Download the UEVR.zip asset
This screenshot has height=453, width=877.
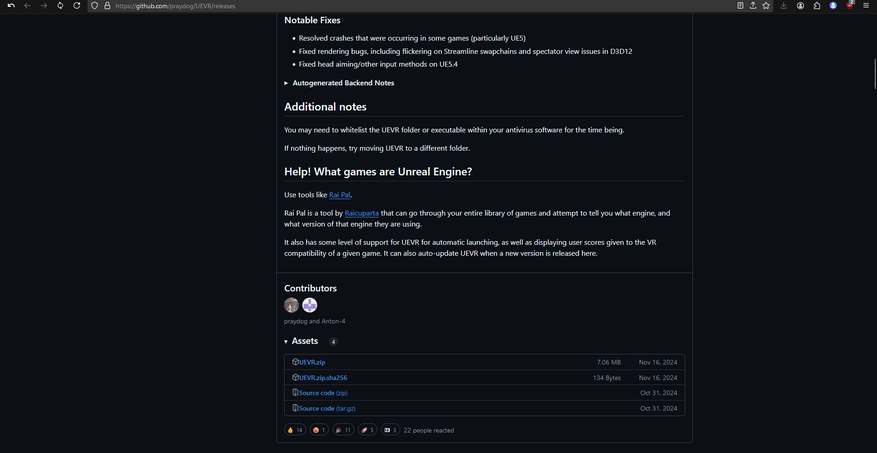[x=312, y=362]
